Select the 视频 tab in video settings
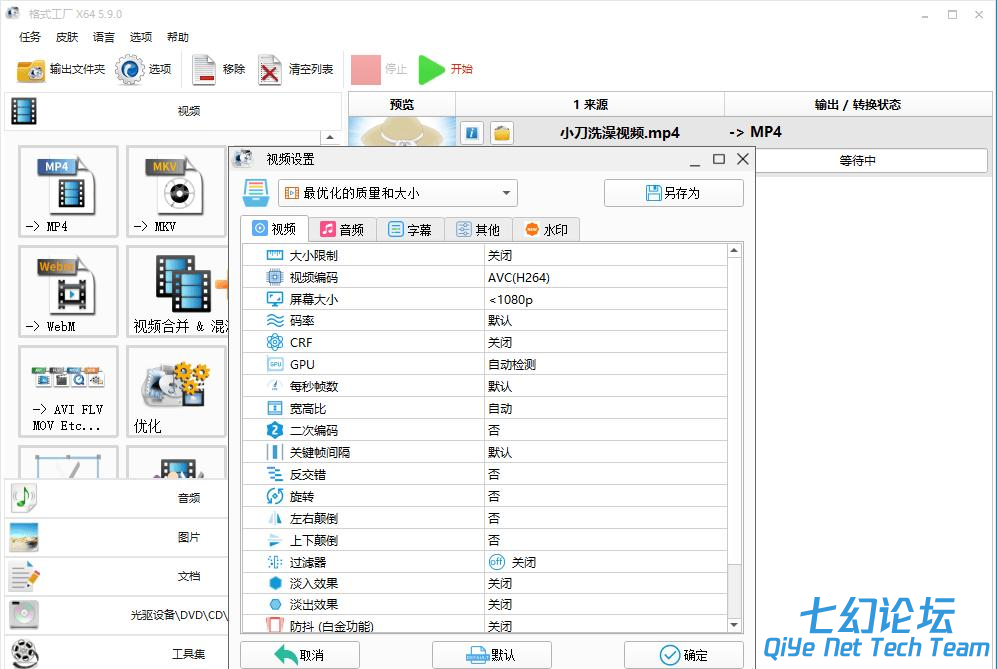The width and height of the screenshot is (997, 669). 275,228
